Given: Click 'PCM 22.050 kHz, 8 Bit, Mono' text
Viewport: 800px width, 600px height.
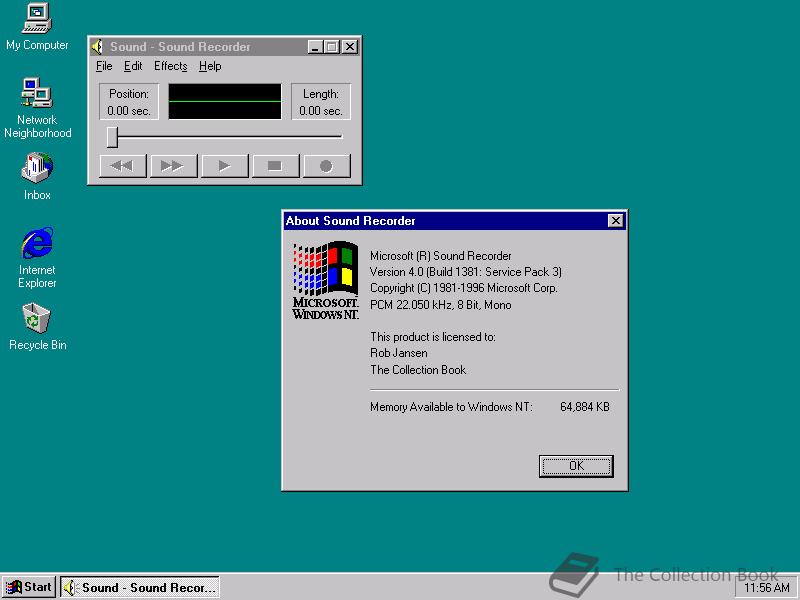Looking at the screenshot, I should 441,305.
